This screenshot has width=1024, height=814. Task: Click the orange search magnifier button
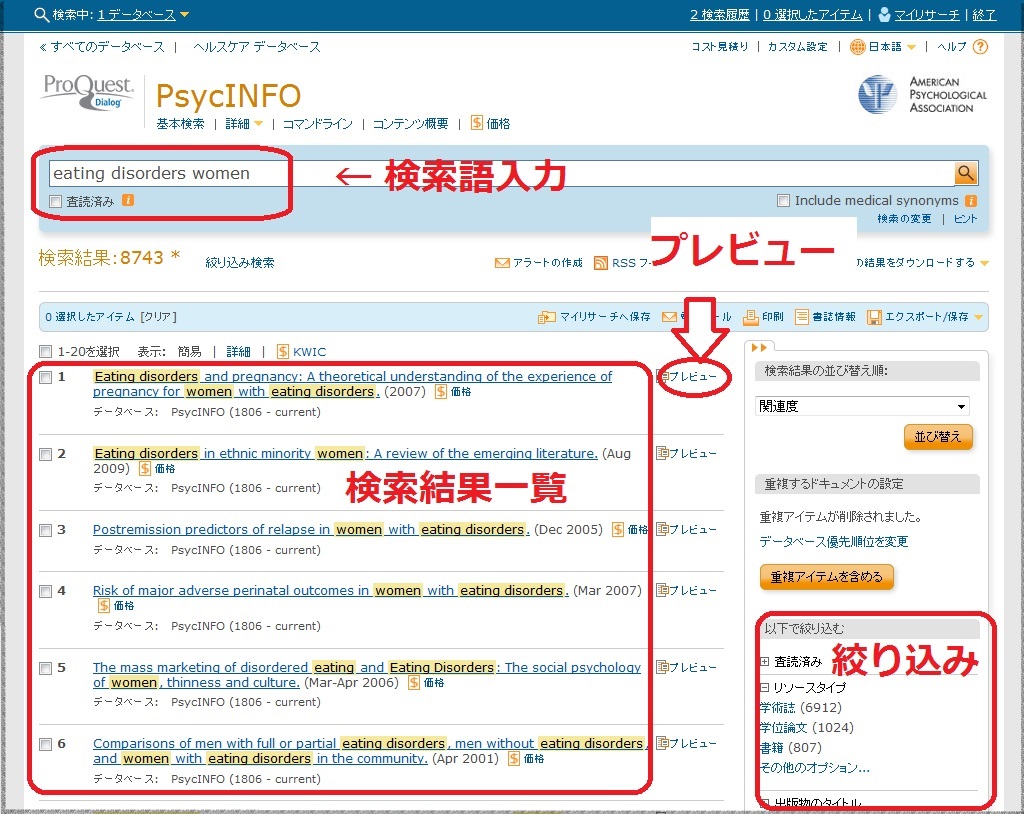[965, 173]
